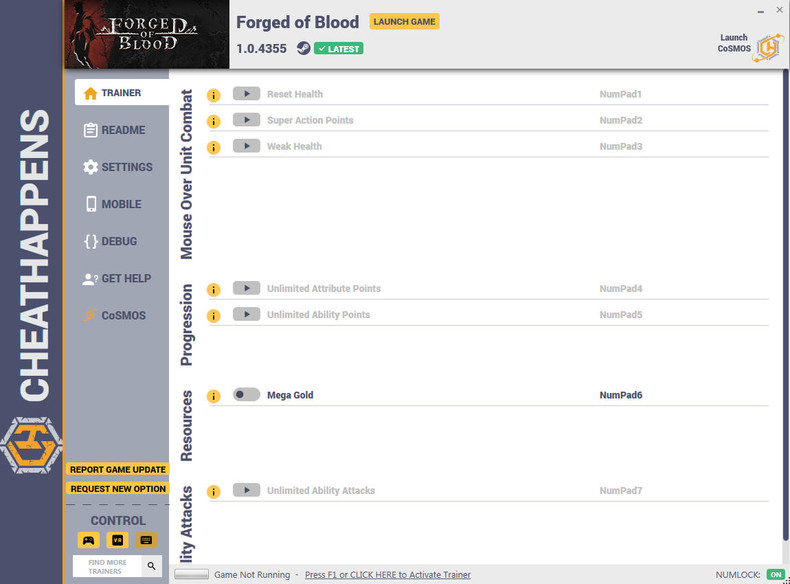Click info icon for Super Action Points
The image size is (790, 584).
point(214,121)
